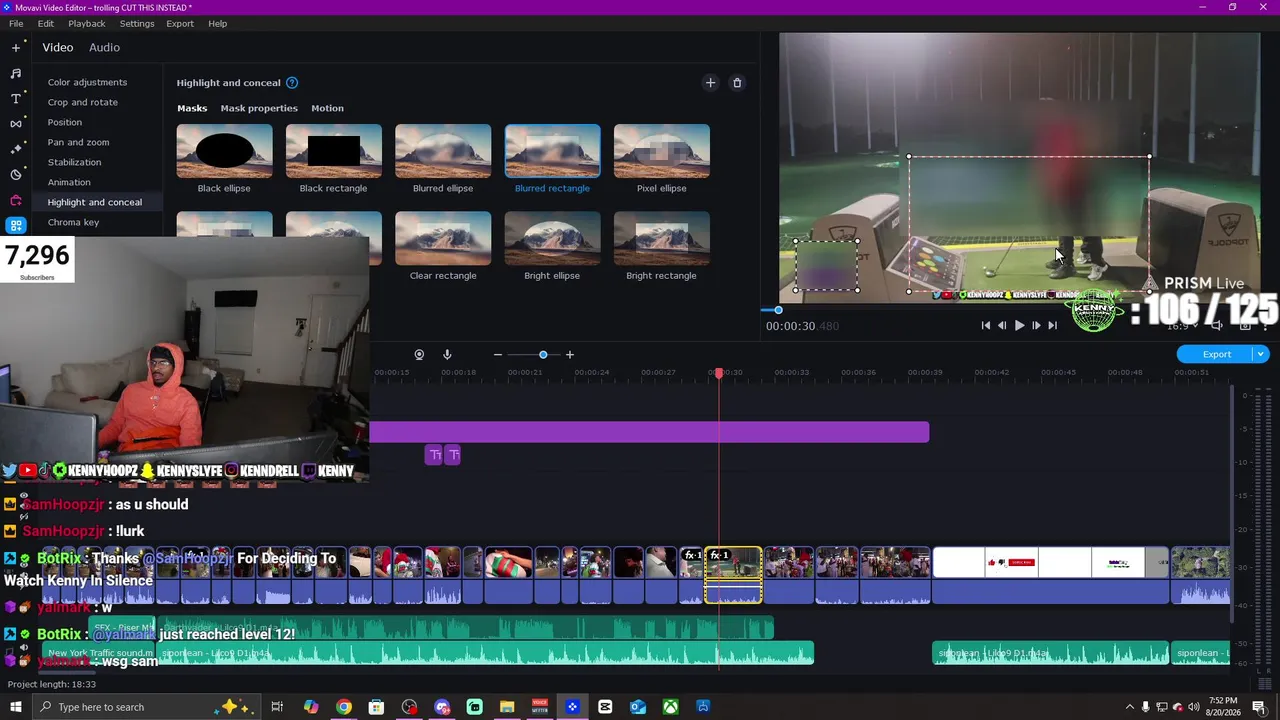
Task: Select the purple title clip on the timeline
Action: coord(649,432)
